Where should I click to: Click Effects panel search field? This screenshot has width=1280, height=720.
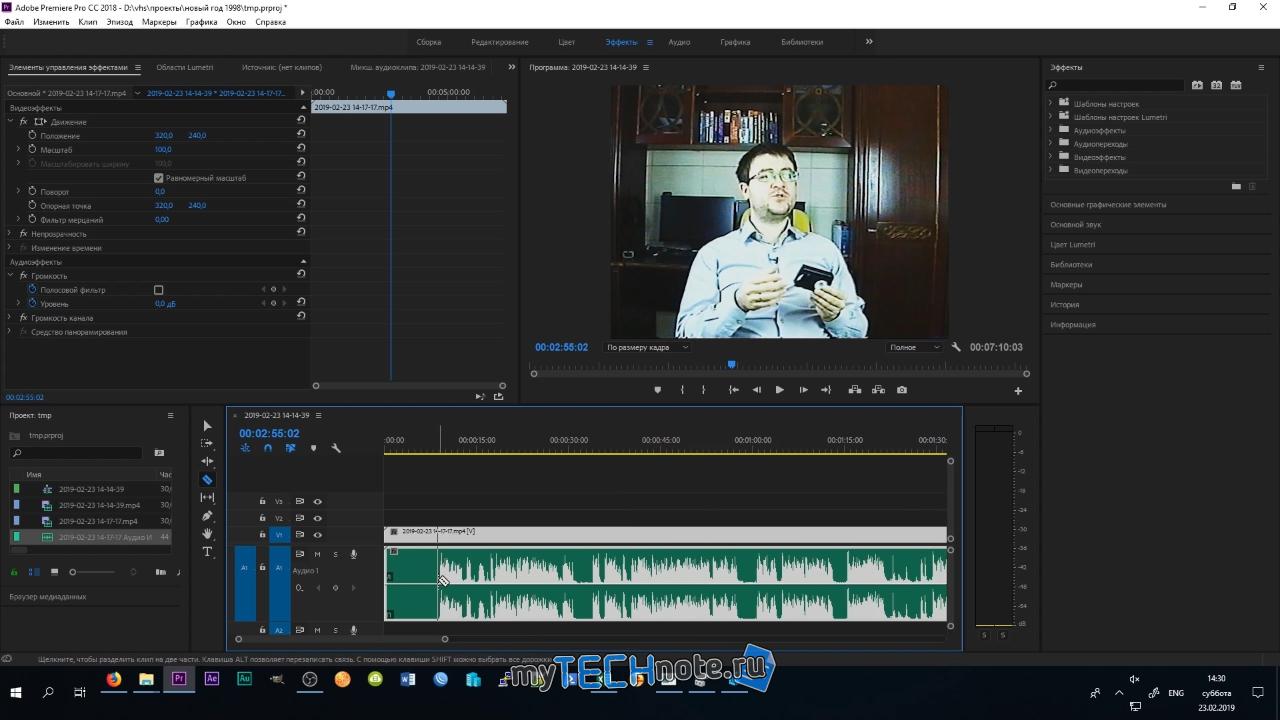coord(1116,85)
